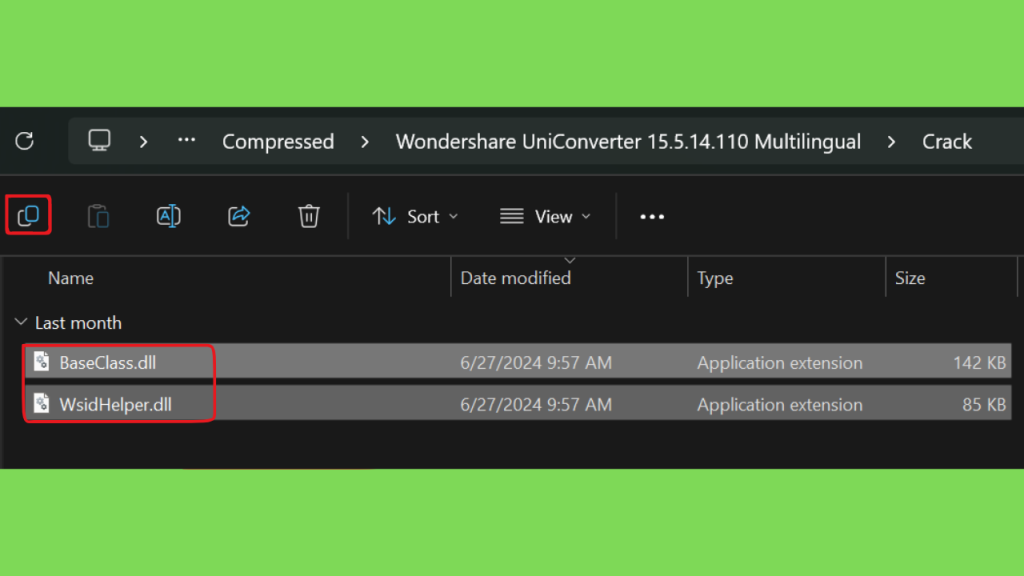This screenshot has width=1024, height=576.
Task: Click the BaseClass.dll file icon
Action: point(42,361)
